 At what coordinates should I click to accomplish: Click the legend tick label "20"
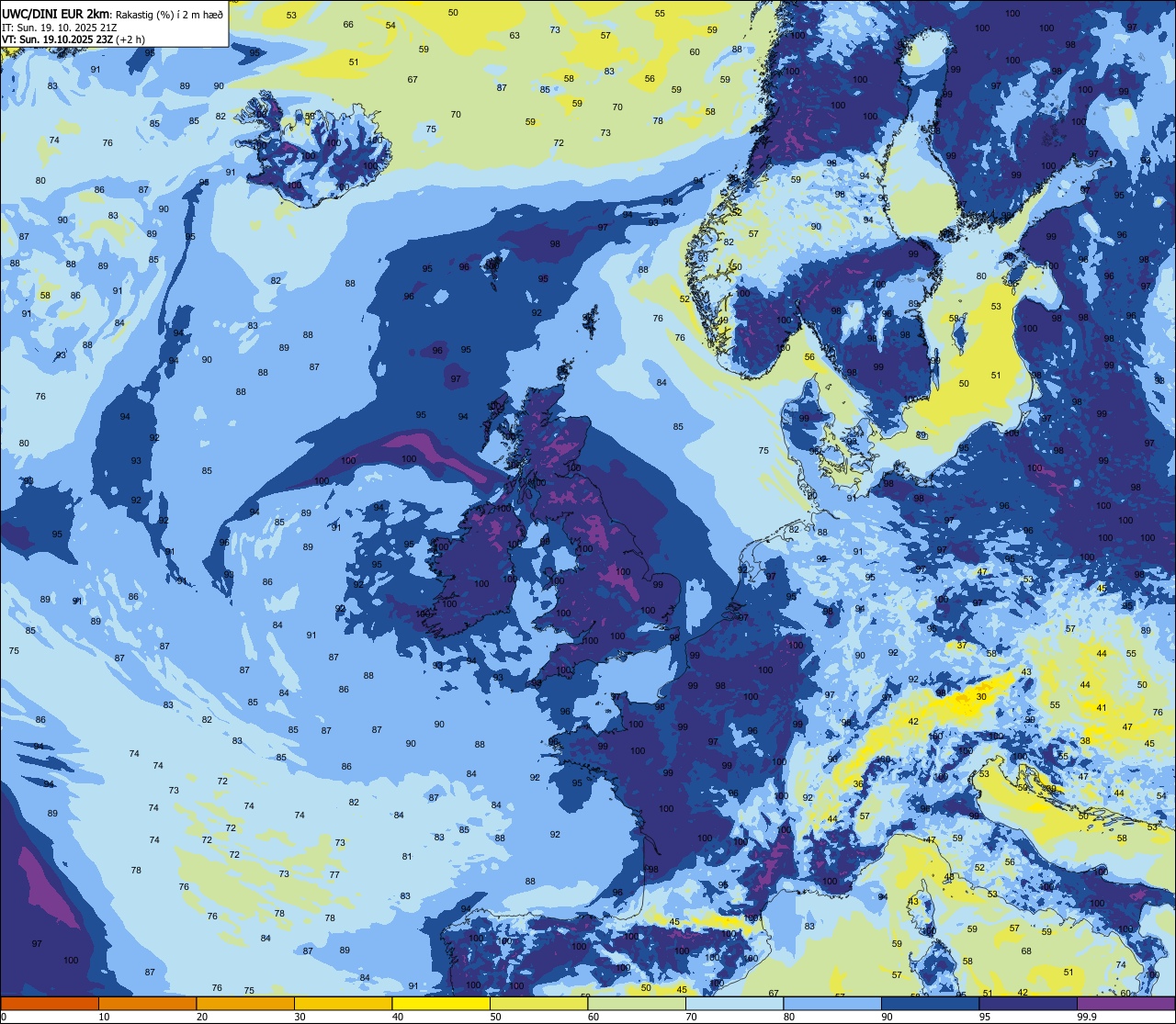[202, 1017]
